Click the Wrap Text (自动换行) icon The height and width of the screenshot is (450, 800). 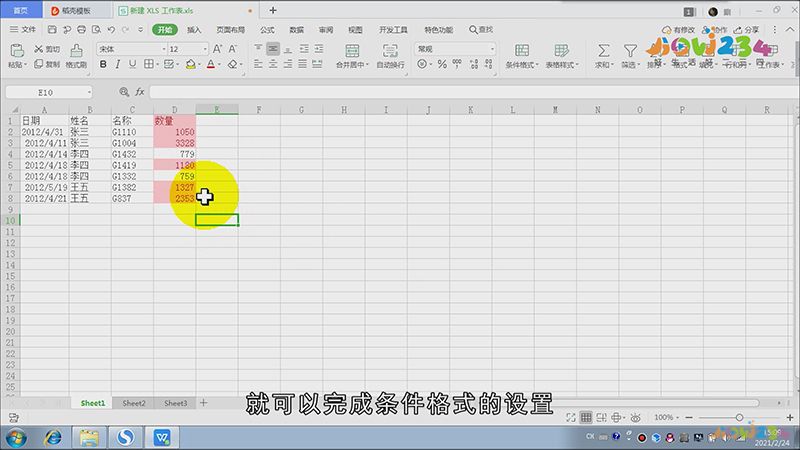tap(390, 51)
